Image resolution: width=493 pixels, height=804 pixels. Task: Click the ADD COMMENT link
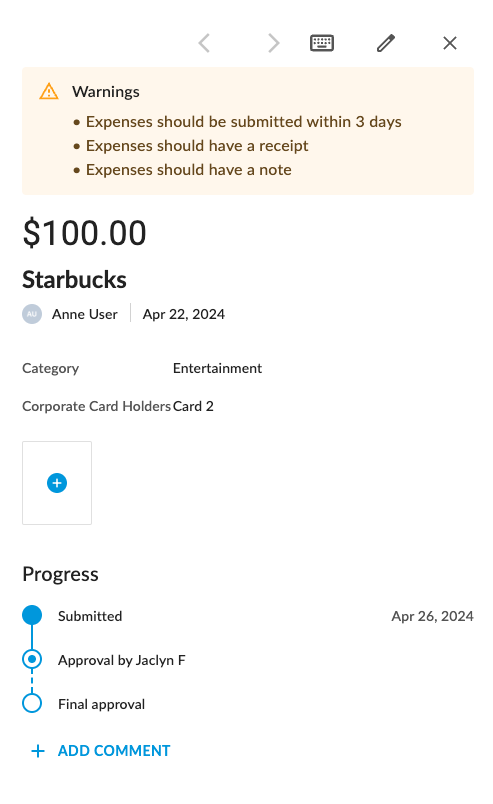(x=114, y=751)
